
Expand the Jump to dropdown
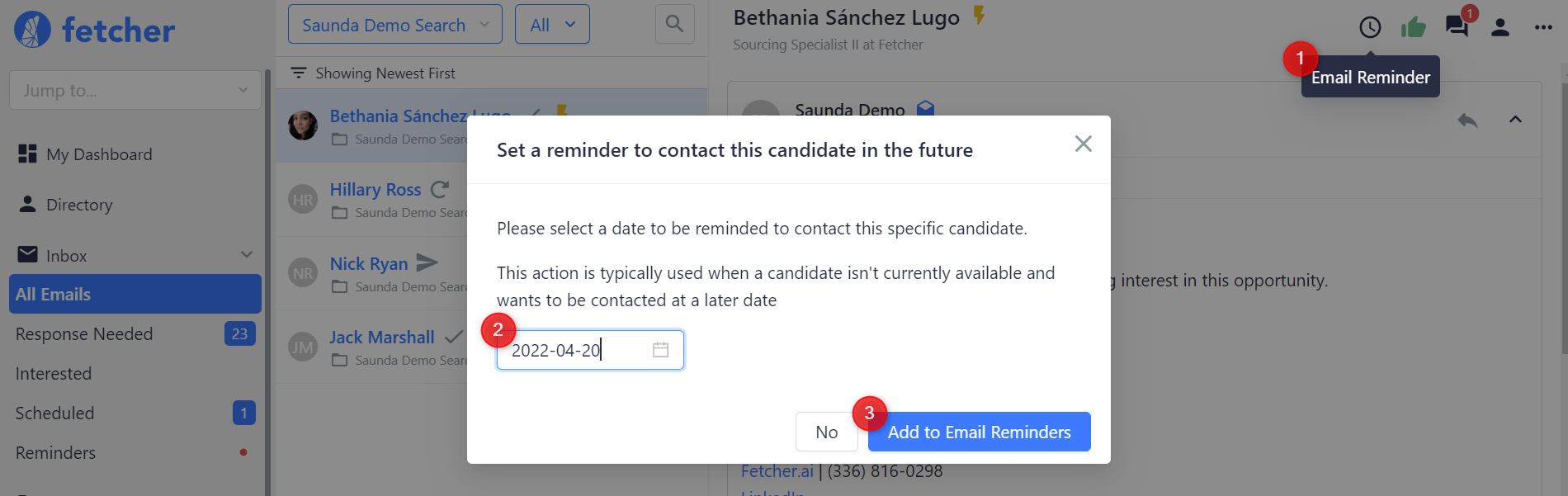(x=135, y=90)
